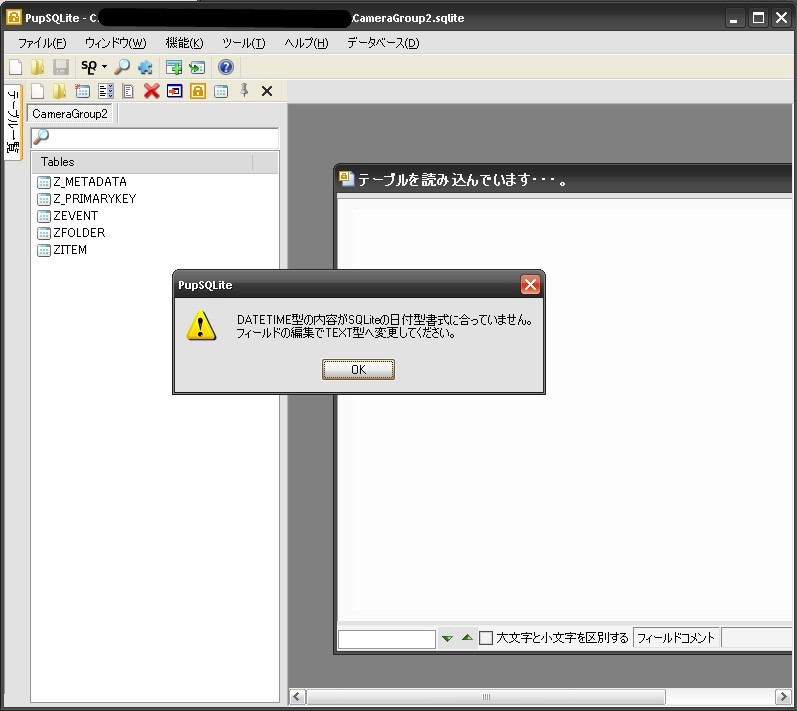Close the PupSQLite warning dialog with red X
Viewport: 797px width, 711px height.
[530, 285]
